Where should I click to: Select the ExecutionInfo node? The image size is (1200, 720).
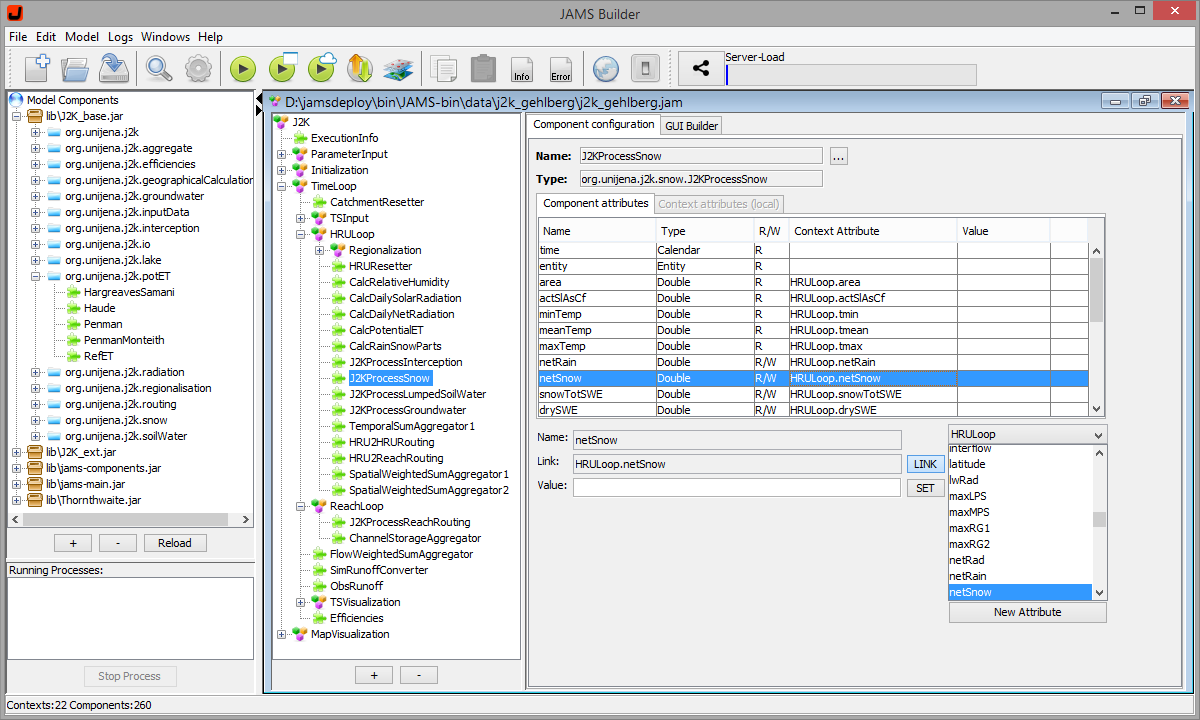click(x=344, y=138)
